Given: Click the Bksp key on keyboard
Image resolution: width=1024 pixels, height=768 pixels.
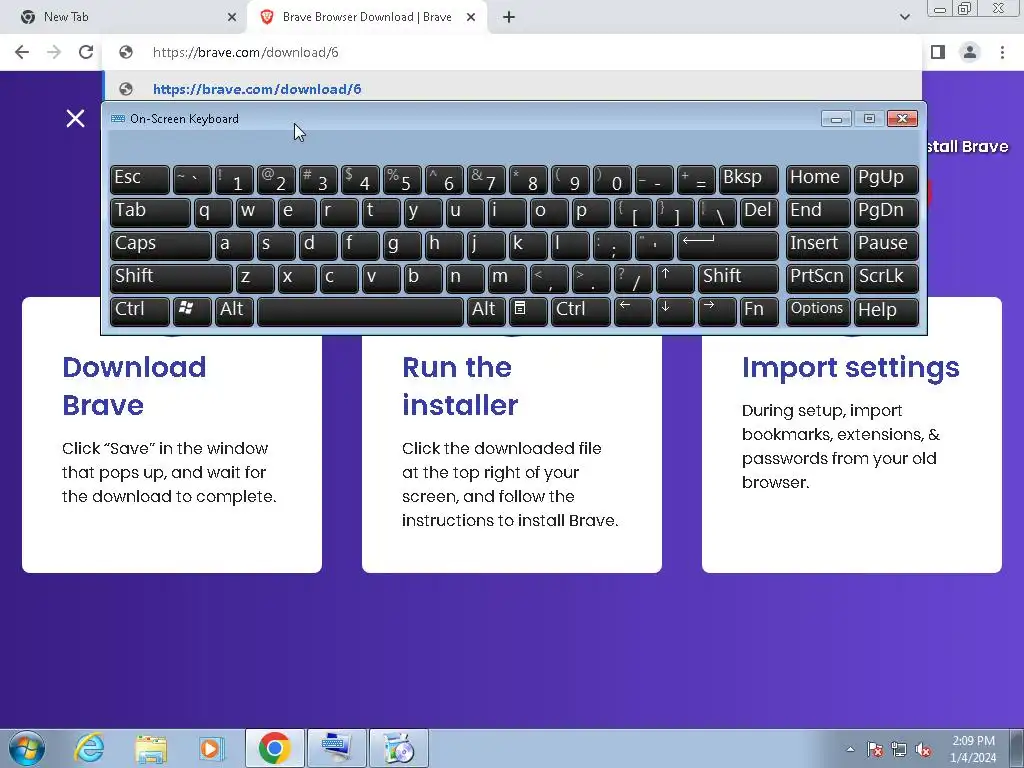Looking at the screenshot, I should (748, 179).
